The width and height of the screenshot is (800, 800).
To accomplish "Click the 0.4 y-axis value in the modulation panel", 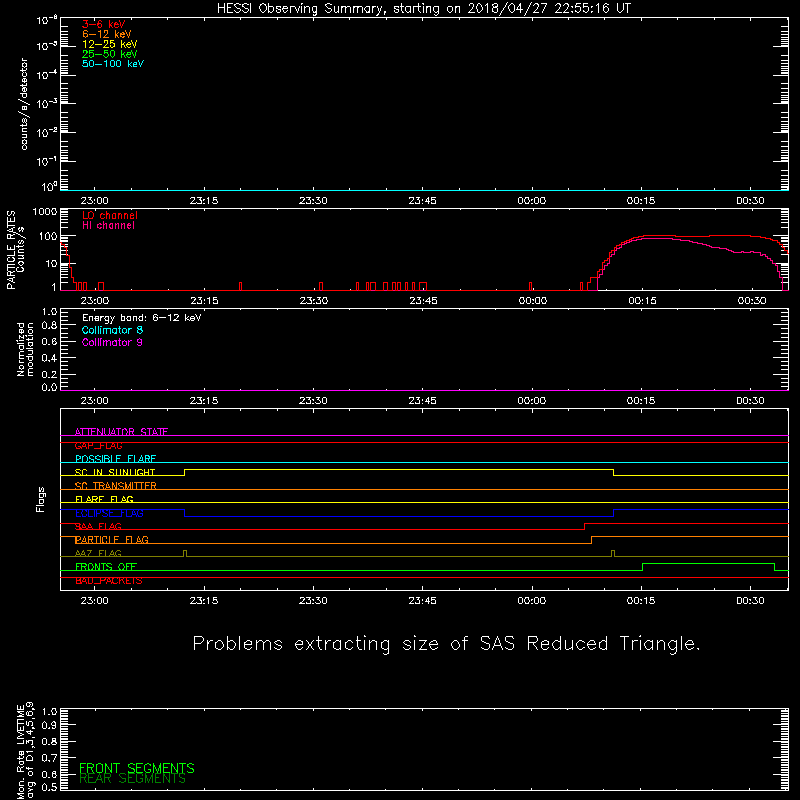I will (x=49, y=358).
